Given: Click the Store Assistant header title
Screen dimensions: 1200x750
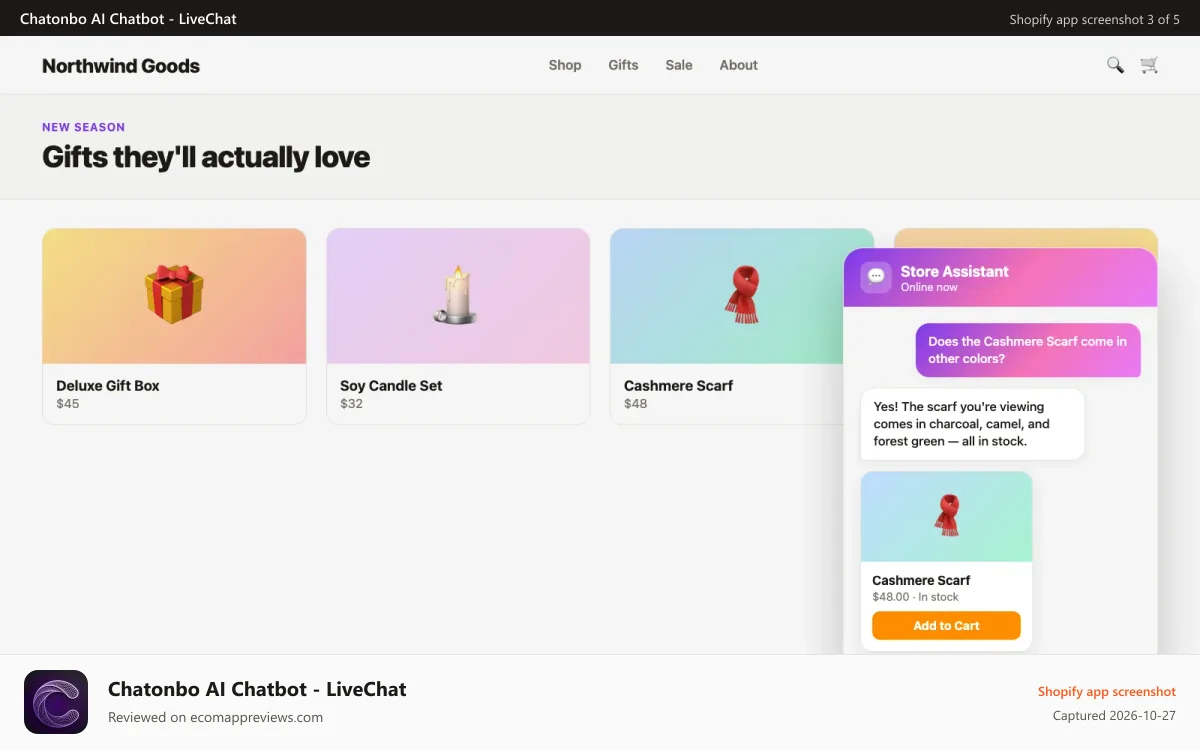Looking at the screenshot, I should (954, 271).
